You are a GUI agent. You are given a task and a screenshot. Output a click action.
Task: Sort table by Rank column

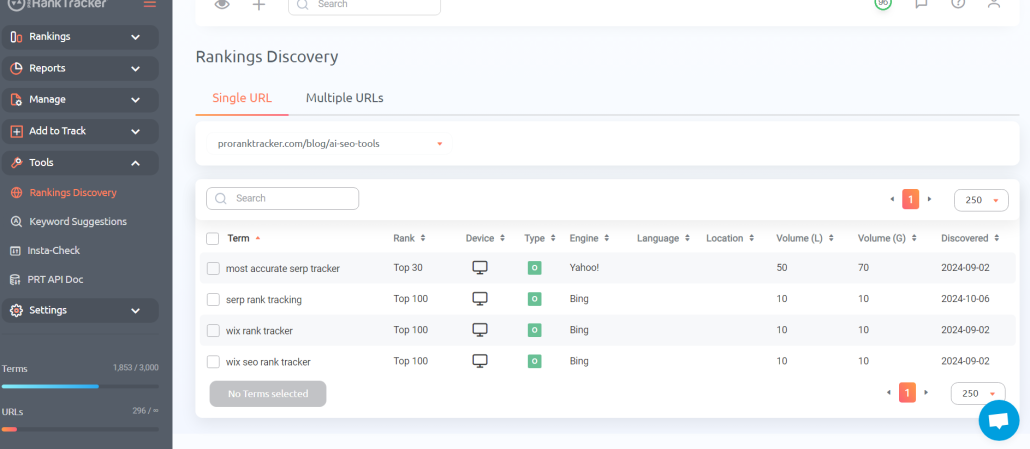pyautogui.click(x=409, y=238)
